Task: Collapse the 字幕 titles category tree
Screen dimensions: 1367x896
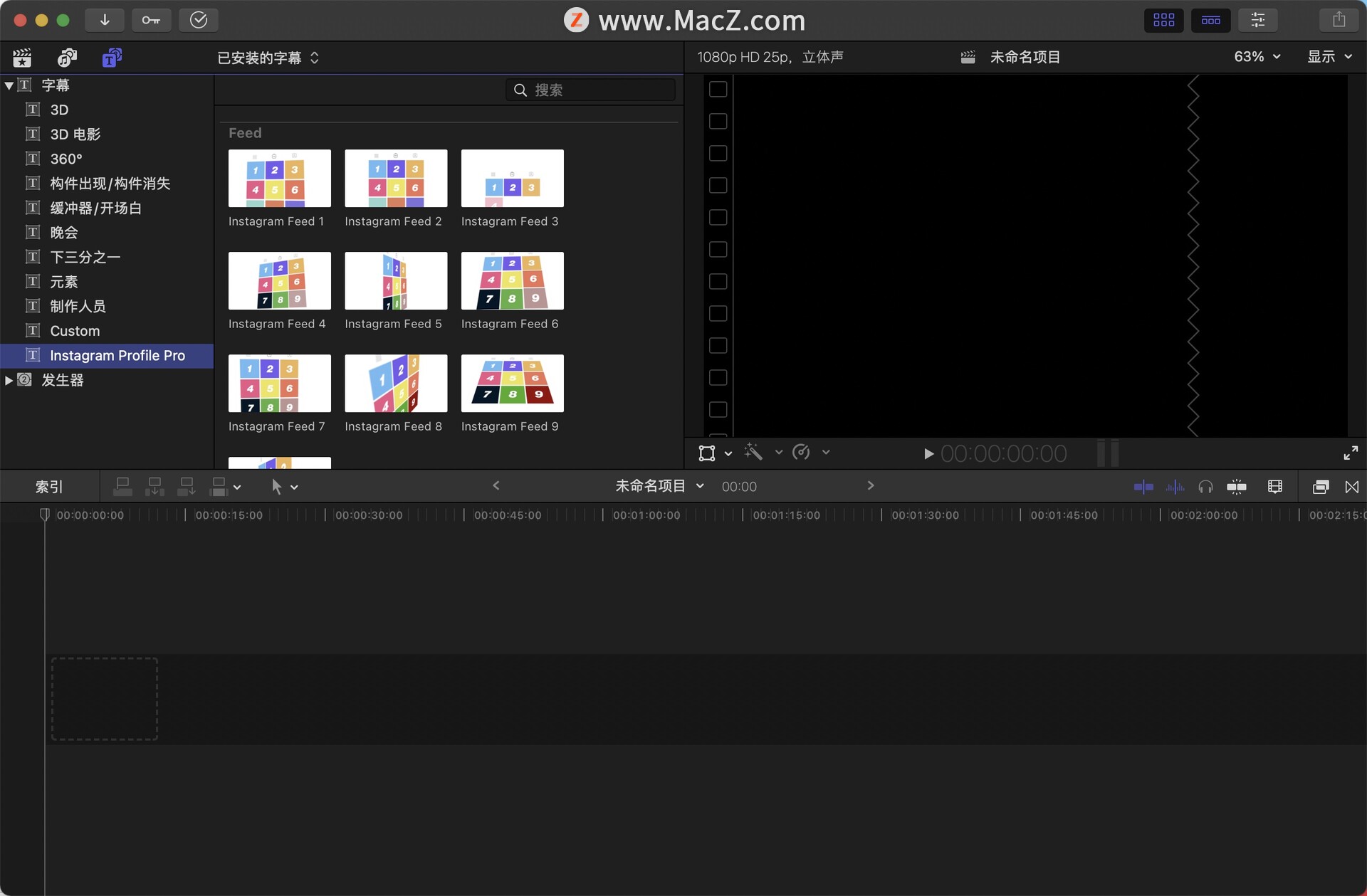Action: pyautogui.click(x=9, y=85)
